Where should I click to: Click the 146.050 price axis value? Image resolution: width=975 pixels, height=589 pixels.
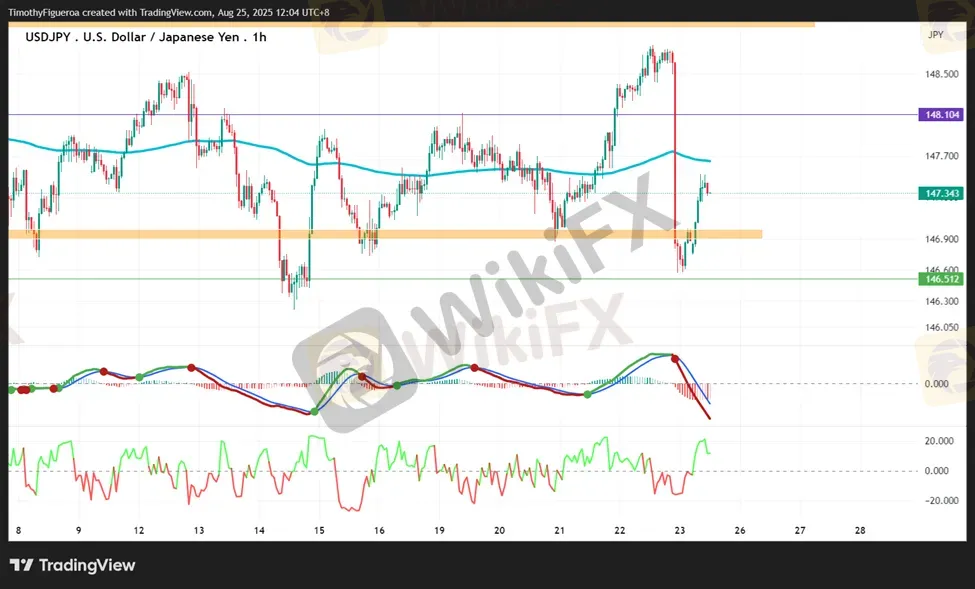[941, 327]
